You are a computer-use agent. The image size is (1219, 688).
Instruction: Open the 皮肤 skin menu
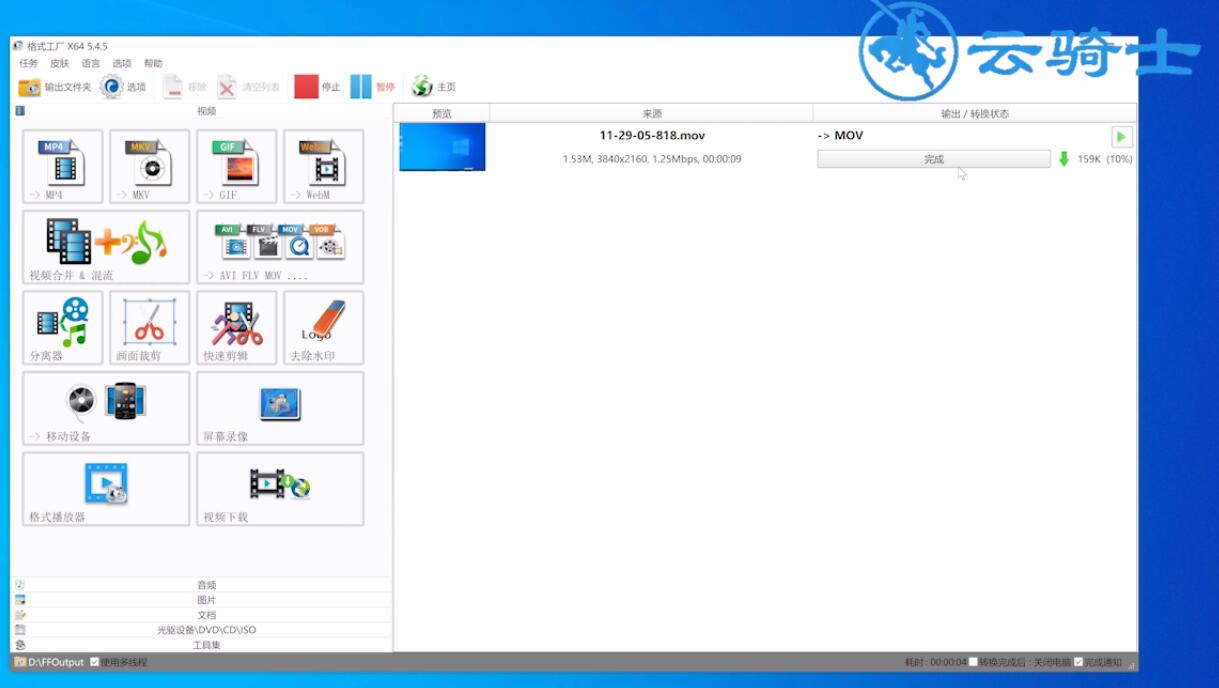point(59,63)
